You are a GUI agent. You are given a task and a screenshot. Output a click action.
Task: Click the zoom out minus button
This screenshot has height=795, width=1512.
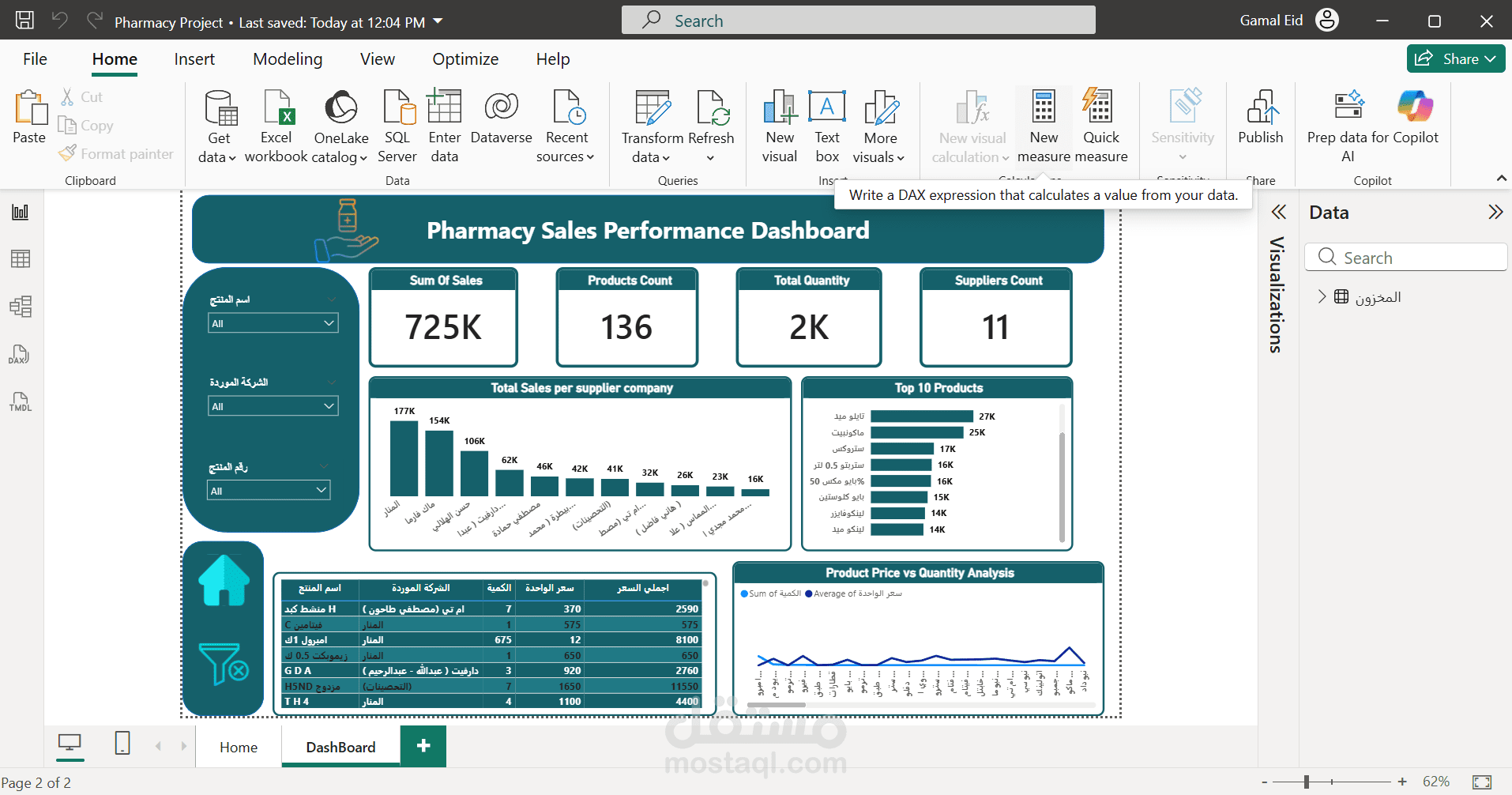[1265, 782]
